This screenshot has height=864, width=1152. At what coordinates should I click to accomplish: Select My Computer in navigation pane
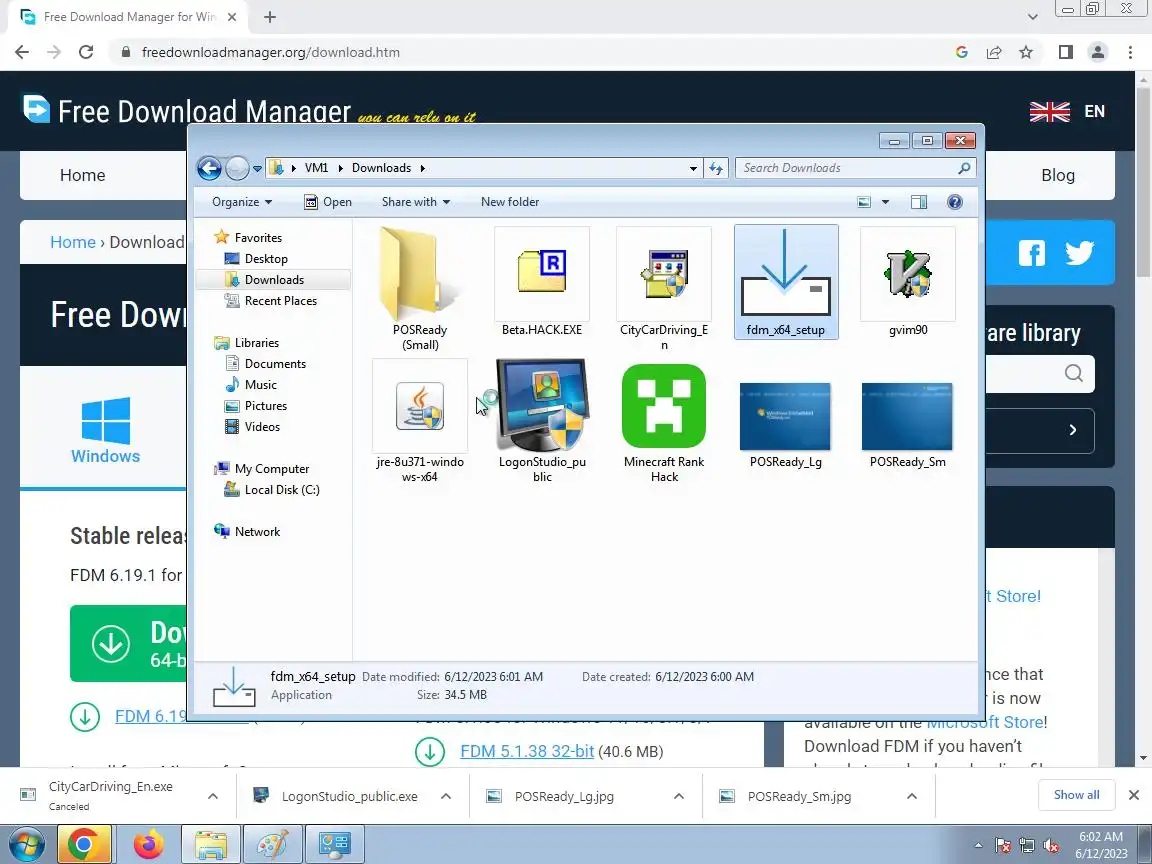tap(272, 469)
